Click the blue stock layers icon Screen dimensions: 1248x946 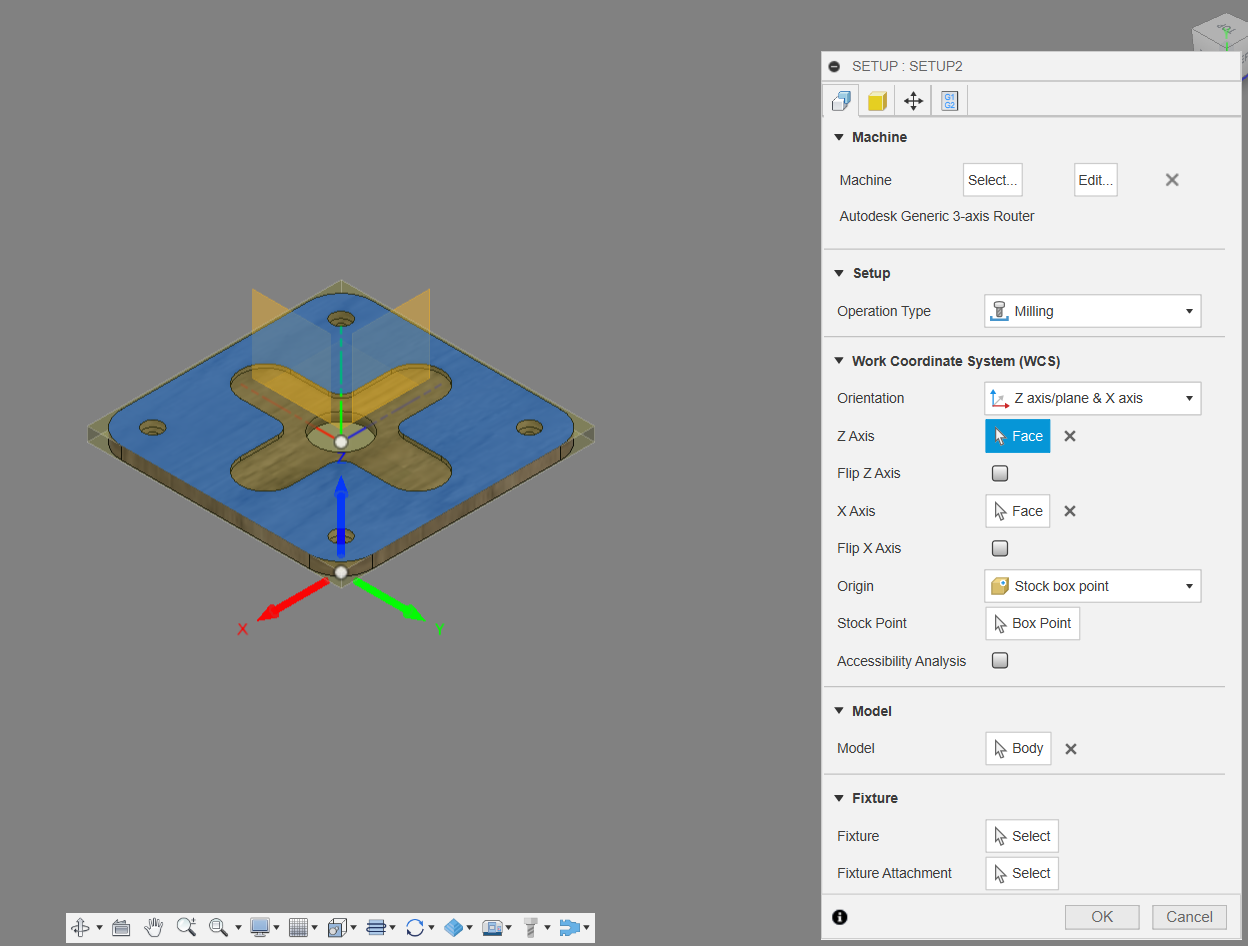(453, 928)
